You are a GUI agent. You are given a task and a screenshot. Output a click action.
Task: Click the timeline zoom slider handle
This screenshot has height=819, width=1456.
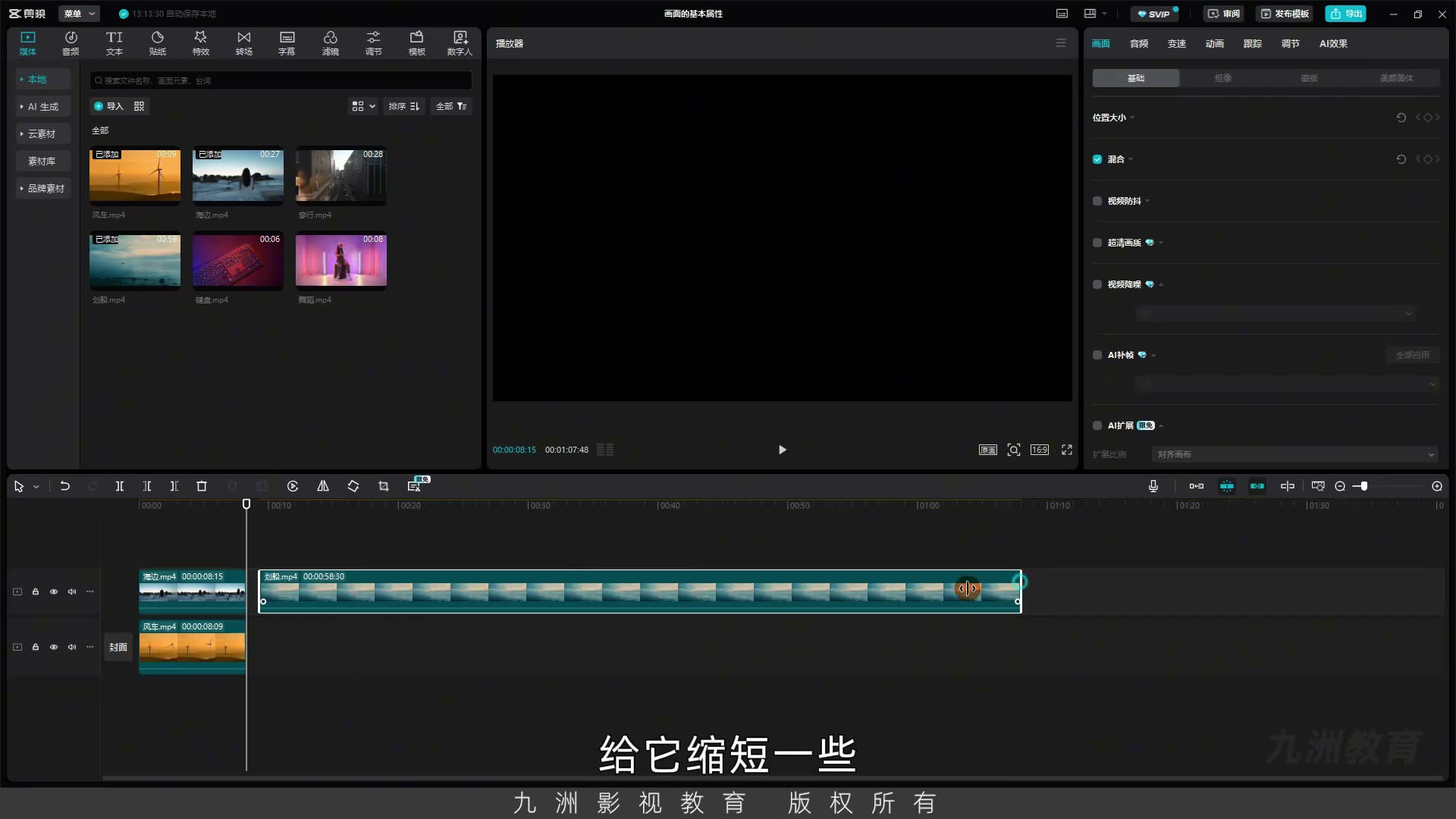click(x=1363, y=486)
